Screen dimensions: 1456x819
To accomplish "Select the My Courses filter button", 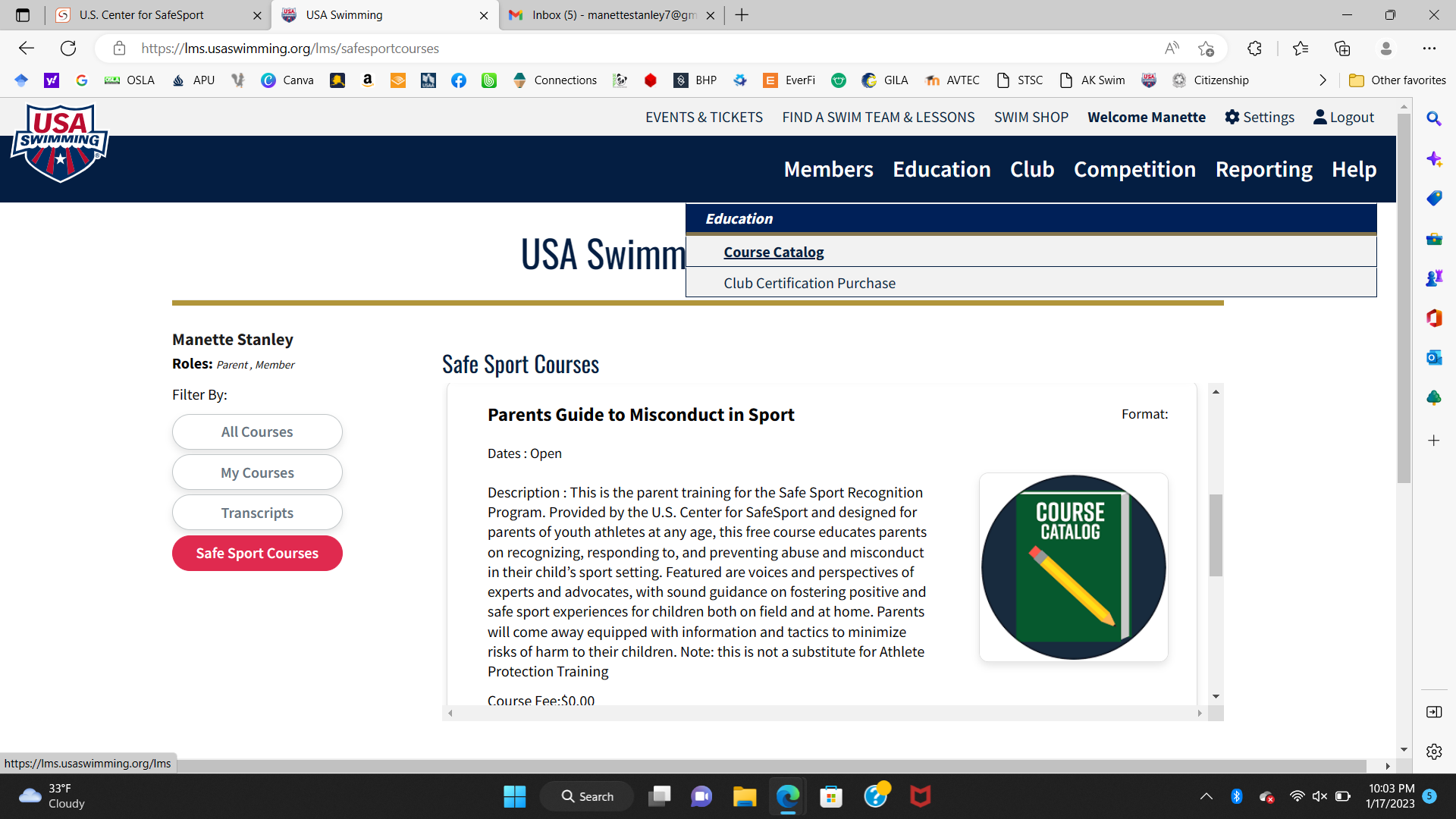I will point(257,472).
